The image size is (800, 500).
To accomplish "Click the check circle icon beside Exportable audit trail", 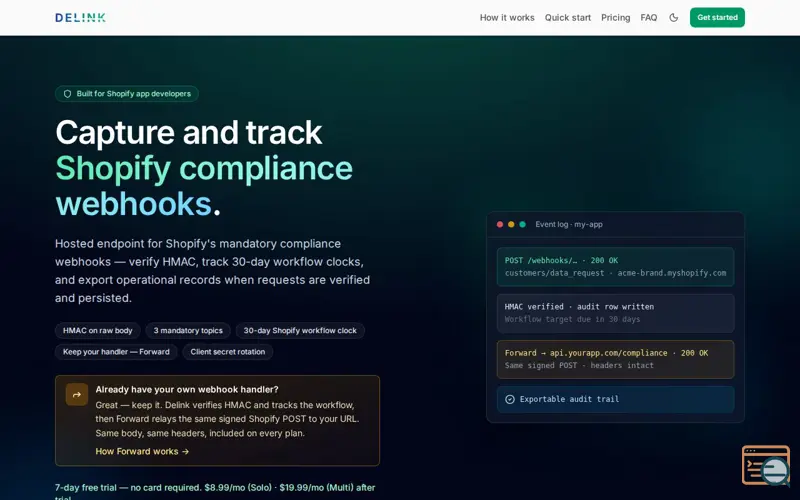I will (x=510, y=399).
